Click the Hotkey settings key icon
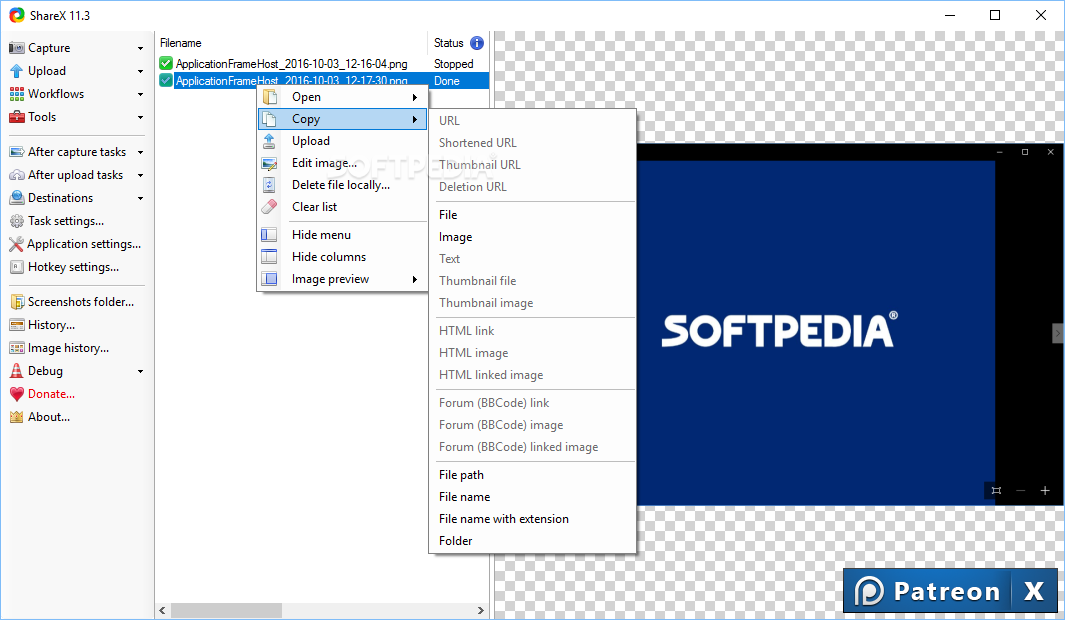 (x=16, y=267)
